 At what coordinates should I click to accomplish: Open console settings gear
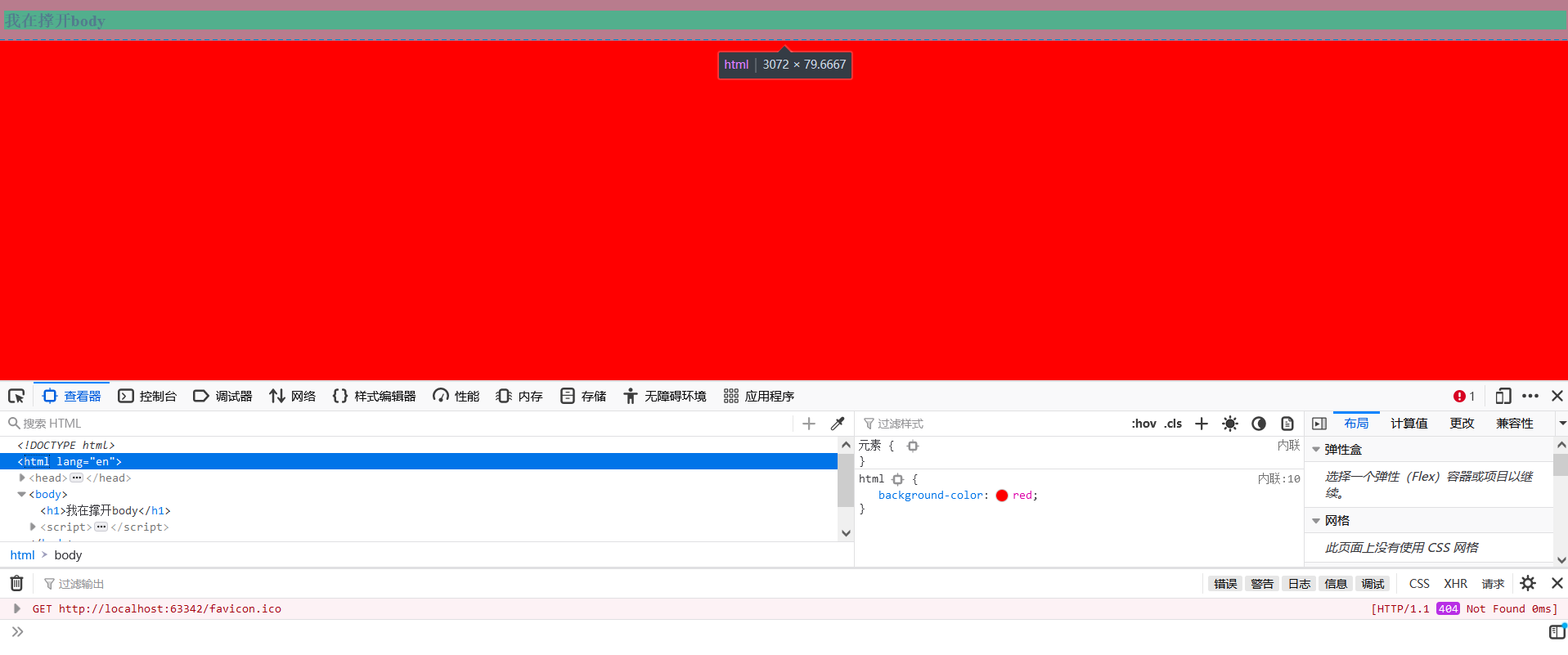pyautogui.click(x=1528, y=584)
